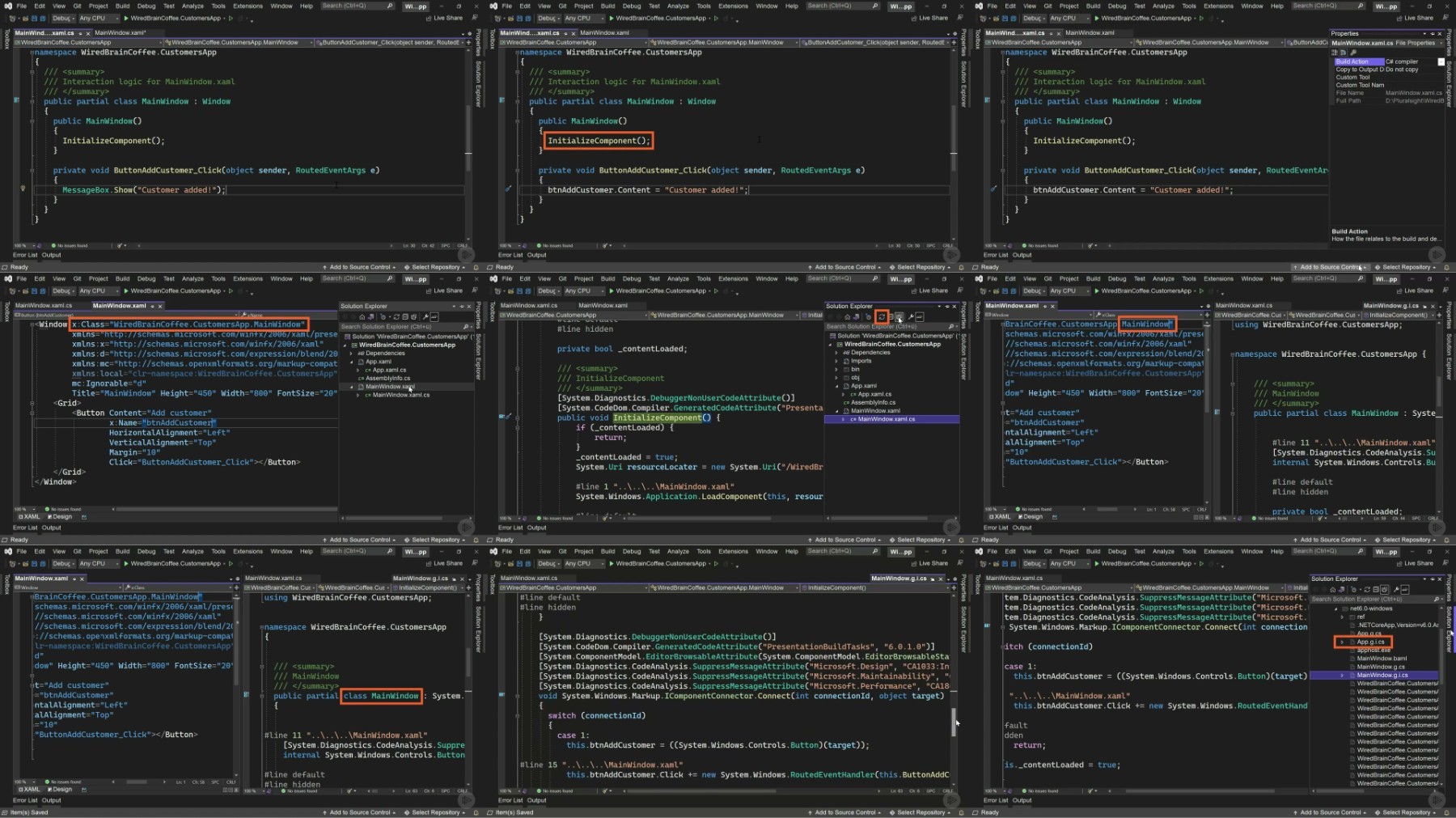The height and width of the screenshot is (818, 1456).
Task: Click Collapse All icon in Solution Explorer listing bin folder
Action: tap(890, 316)
